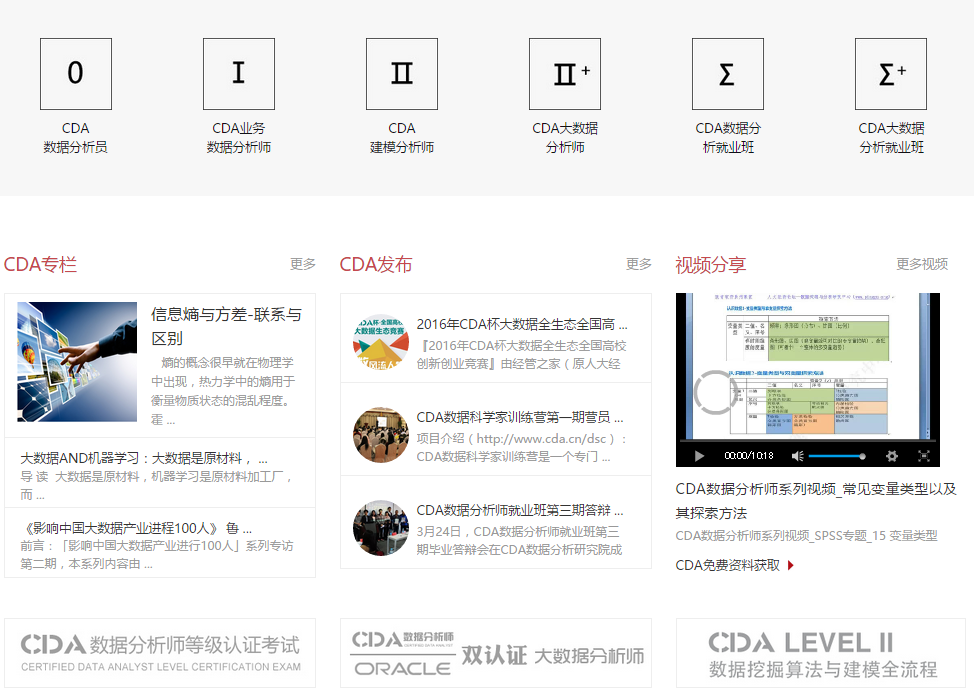Open article 《影响中国大数据产业进程100人》
The image size is (974, 697).
(x=136, y=528)
